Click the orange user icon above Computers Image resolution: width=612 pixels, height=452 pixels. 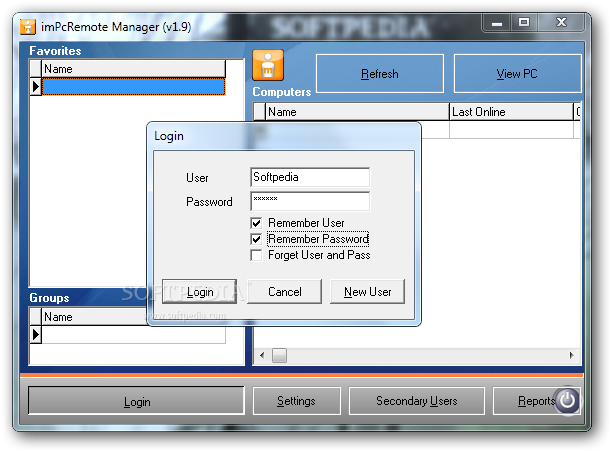coord(268,66)
